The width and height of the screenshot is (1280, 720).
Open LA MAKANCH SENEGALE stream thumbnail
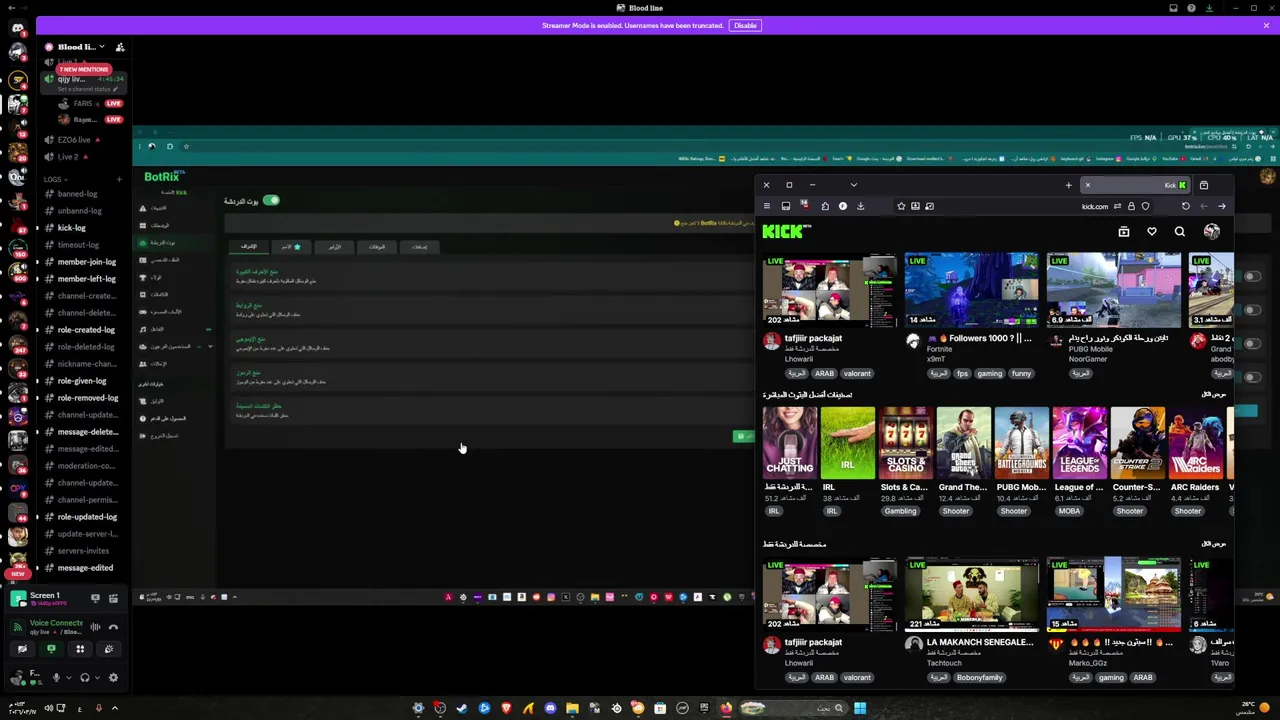click(971, 594)
